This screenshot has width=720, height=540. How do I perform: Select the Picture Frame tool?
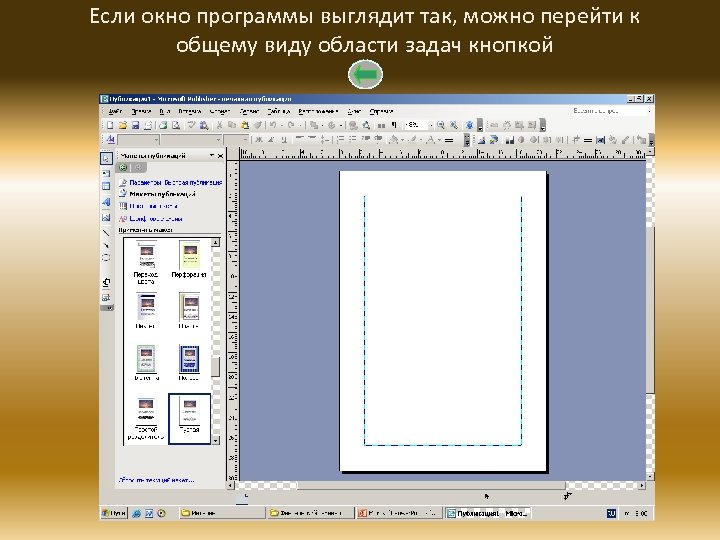click(x=107, y=217)
